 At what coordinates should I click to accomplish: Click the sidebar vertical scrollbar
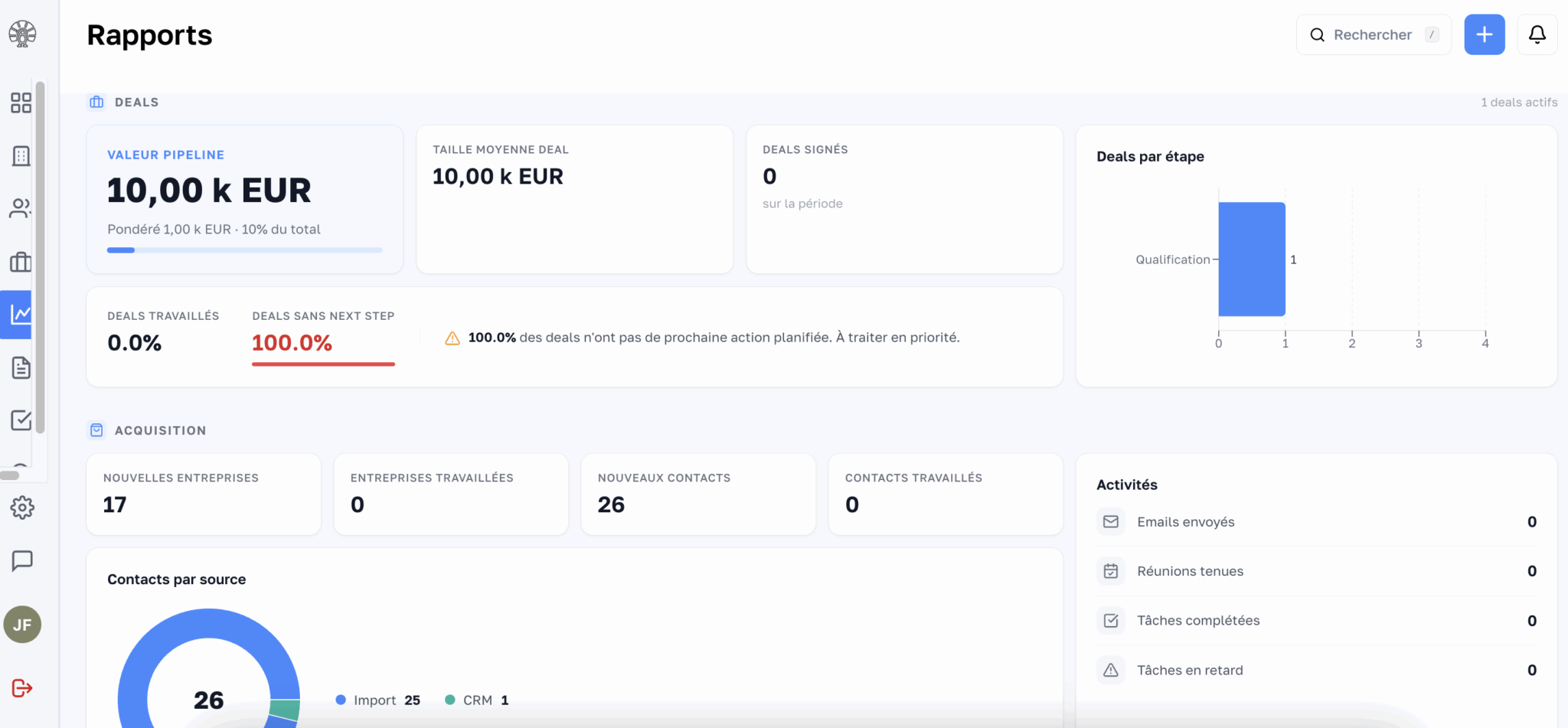point(40,257)
